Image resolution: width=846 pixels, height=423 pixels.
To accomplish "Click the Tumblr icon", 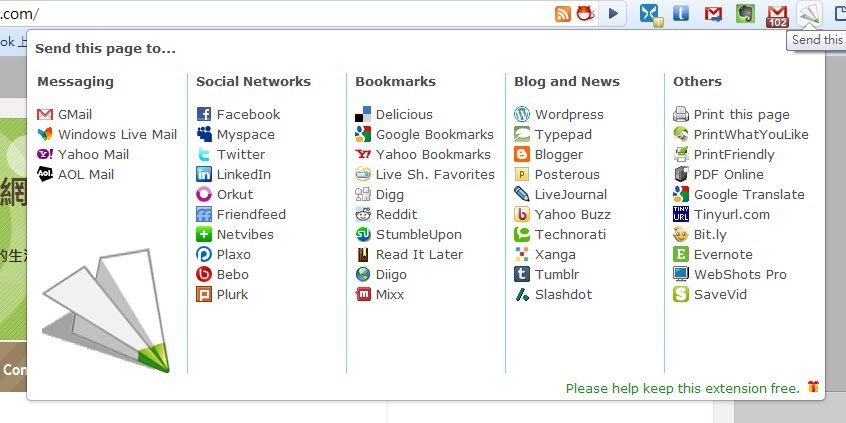I will pos(522,274).
